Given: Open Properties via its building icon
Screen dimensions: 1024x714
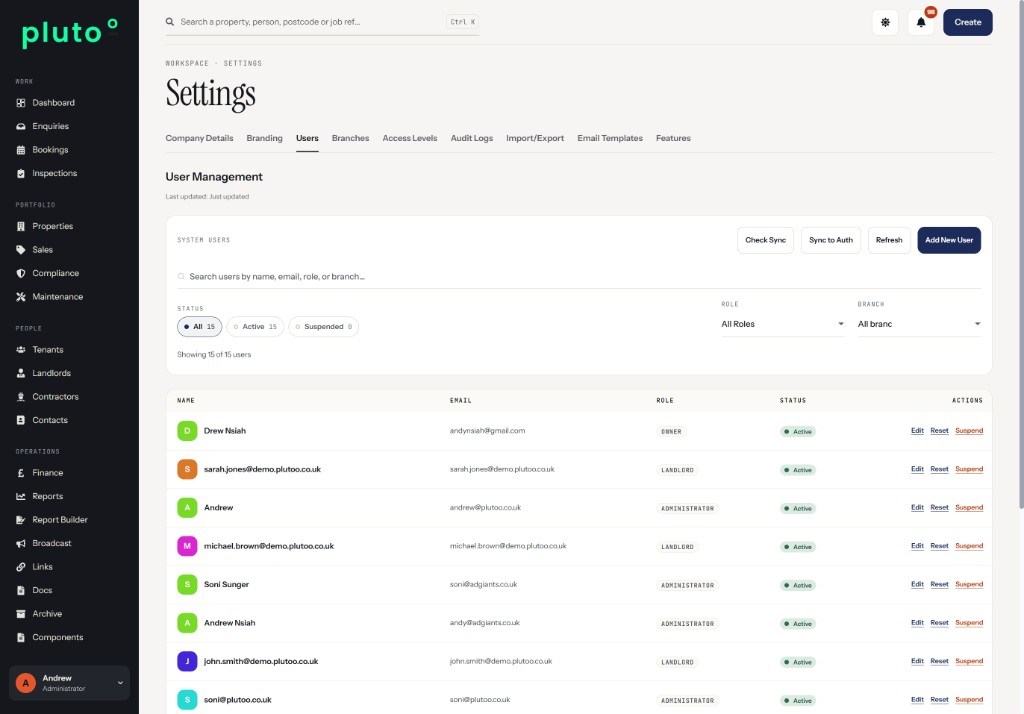Looking at the screenshot, I should [21, 226].
